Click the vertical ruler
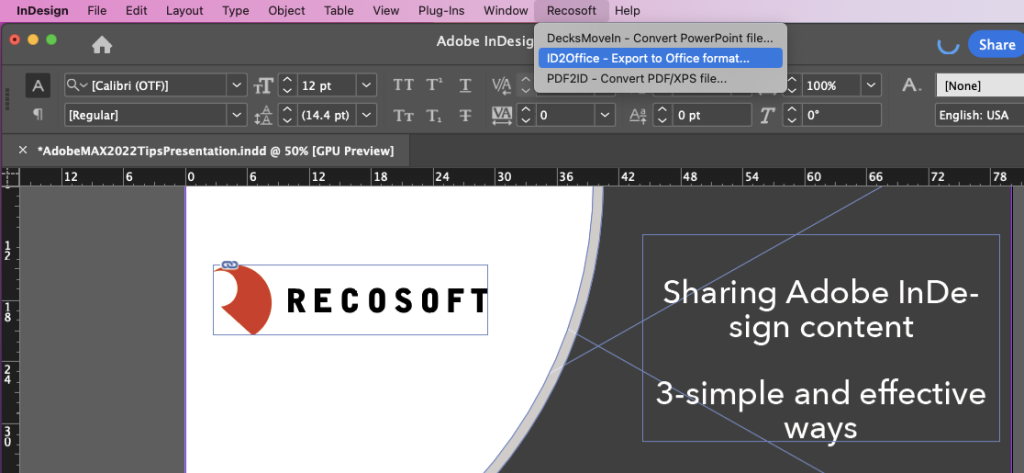Screen dimensions: 1024x473 click(x=10, y=330)
